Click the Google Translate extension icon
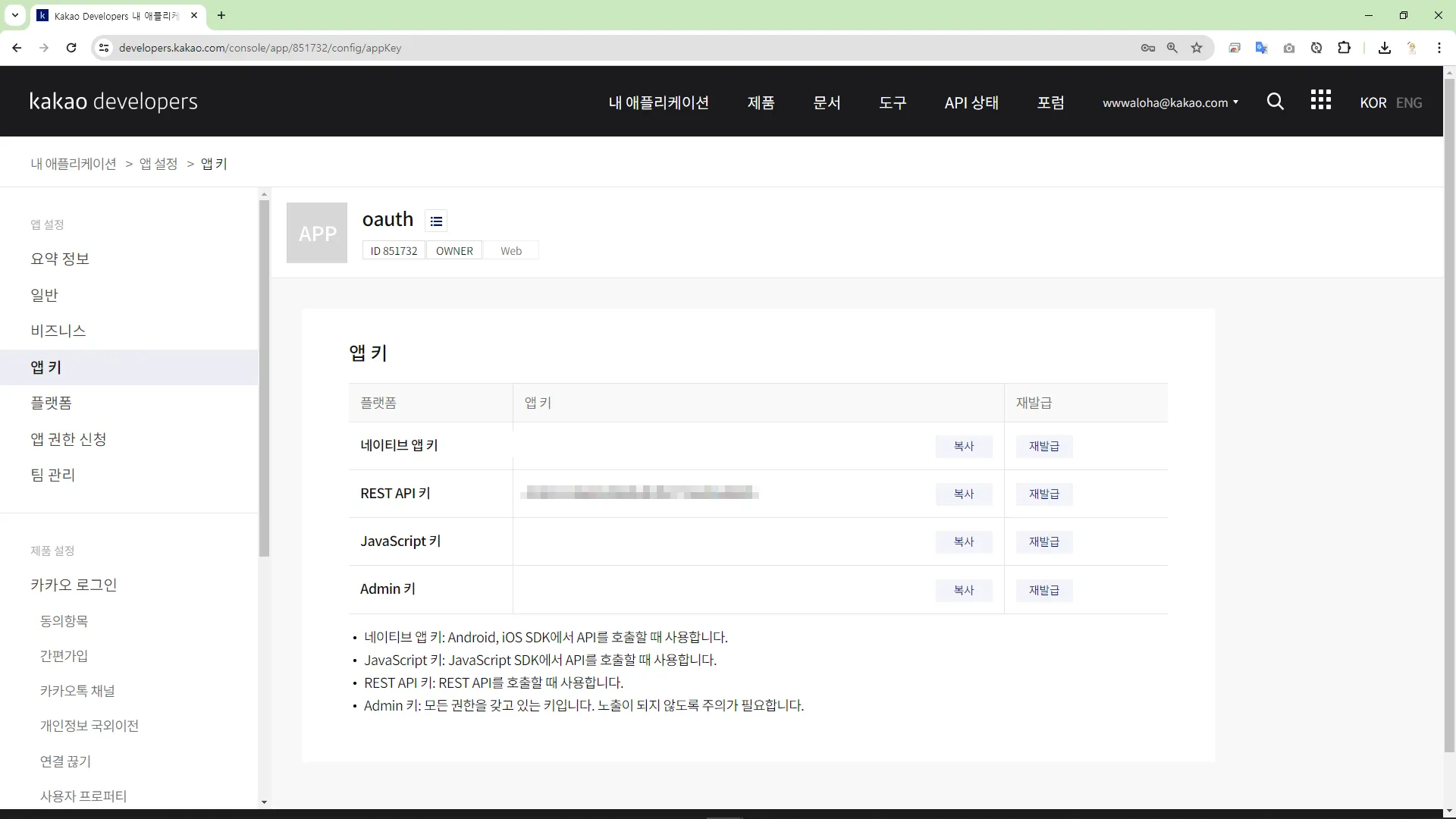 [1261, 48]
